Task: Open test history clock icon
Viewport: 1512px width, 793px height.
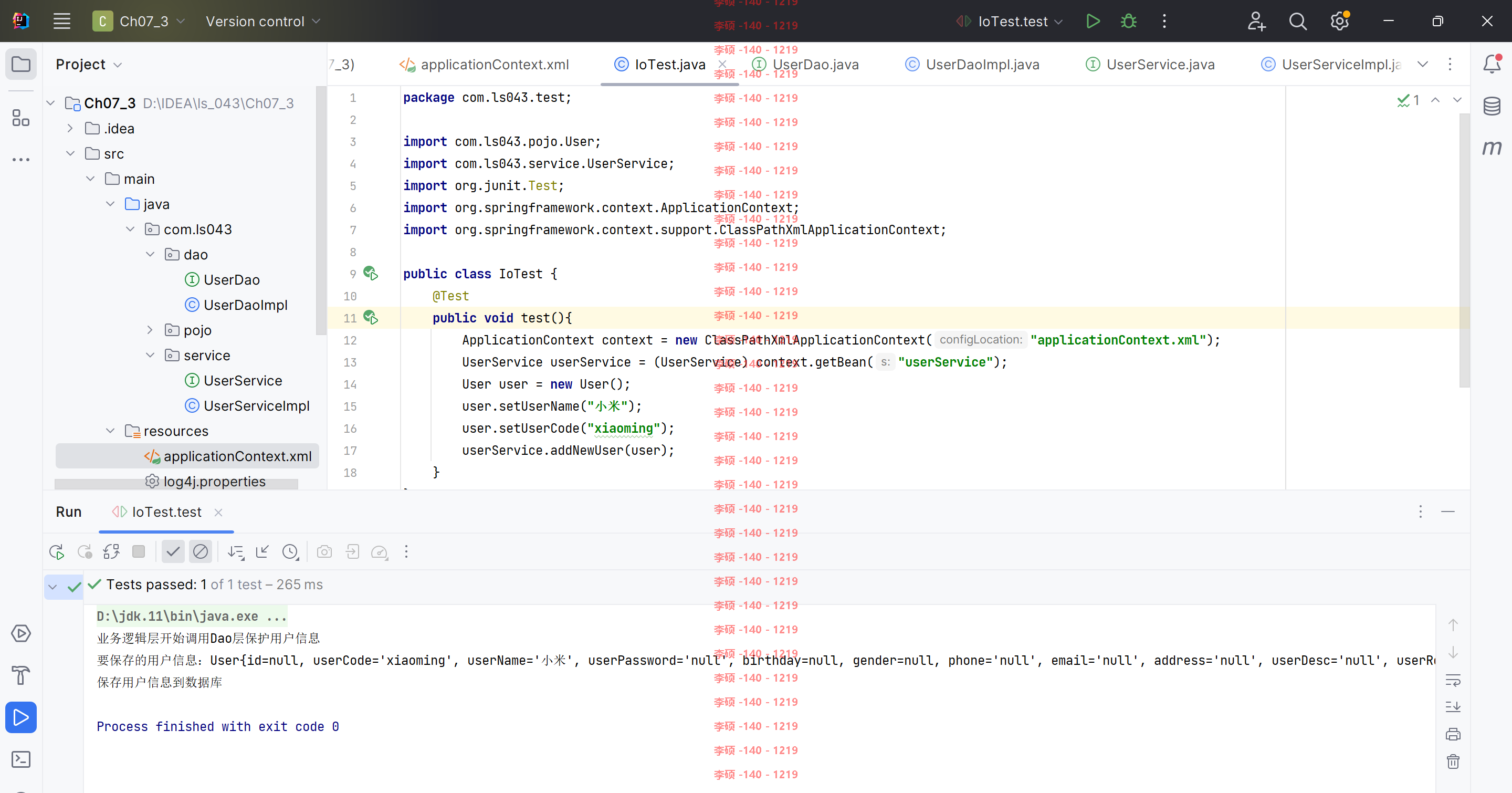Action: [x=290, y=552]
